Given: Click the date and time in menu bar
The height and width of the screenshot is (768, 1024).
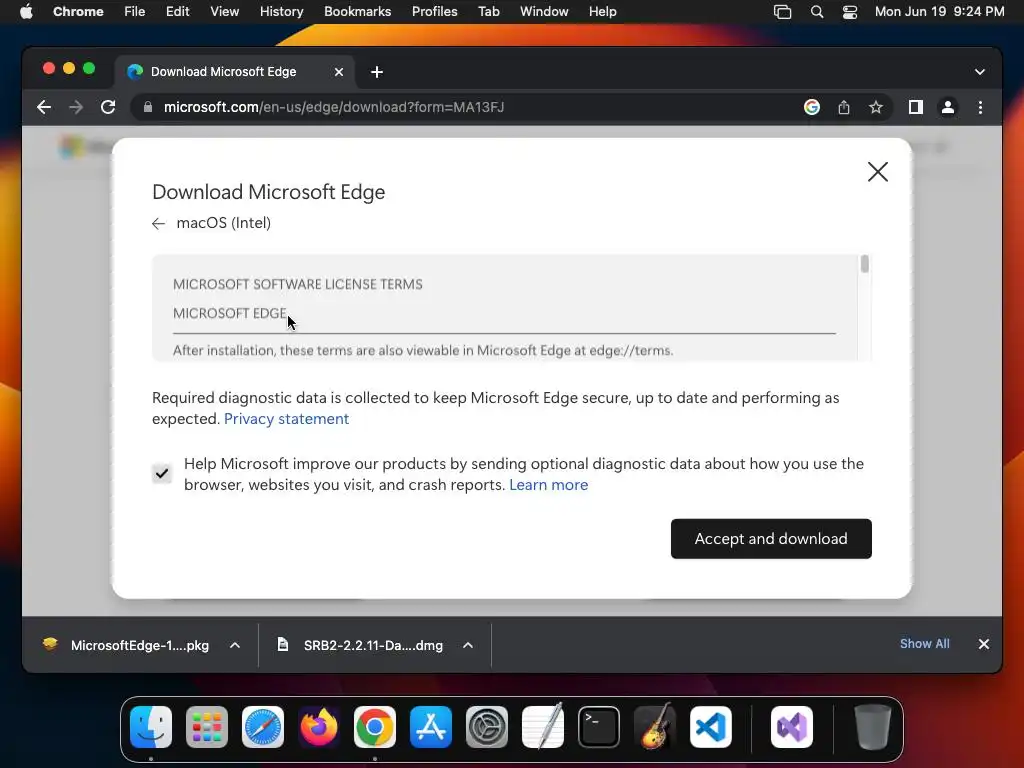Looking at the screenshot, I should [x=939, y=12].
